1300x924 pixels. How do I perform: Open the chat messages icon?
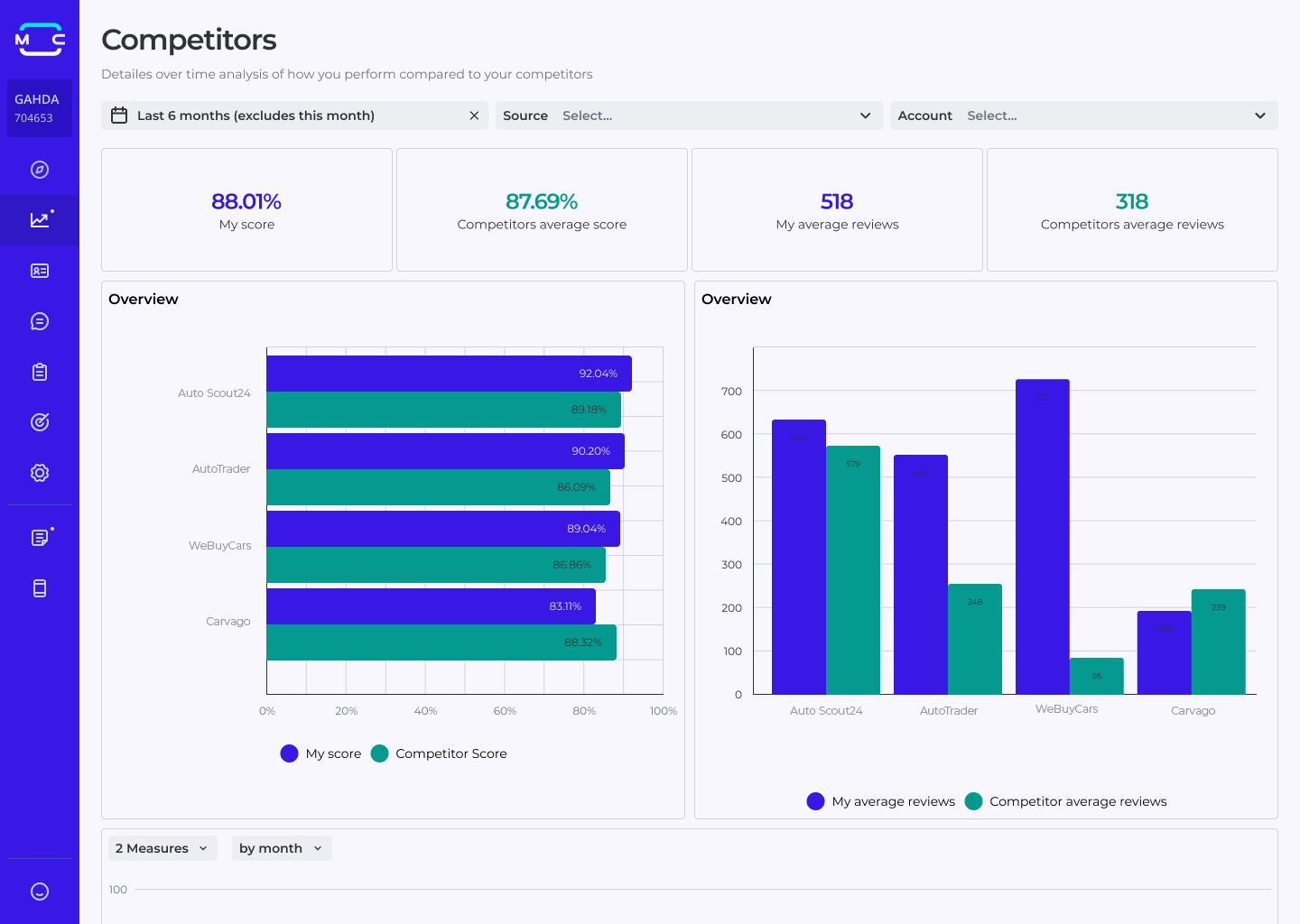coord(39,320)
